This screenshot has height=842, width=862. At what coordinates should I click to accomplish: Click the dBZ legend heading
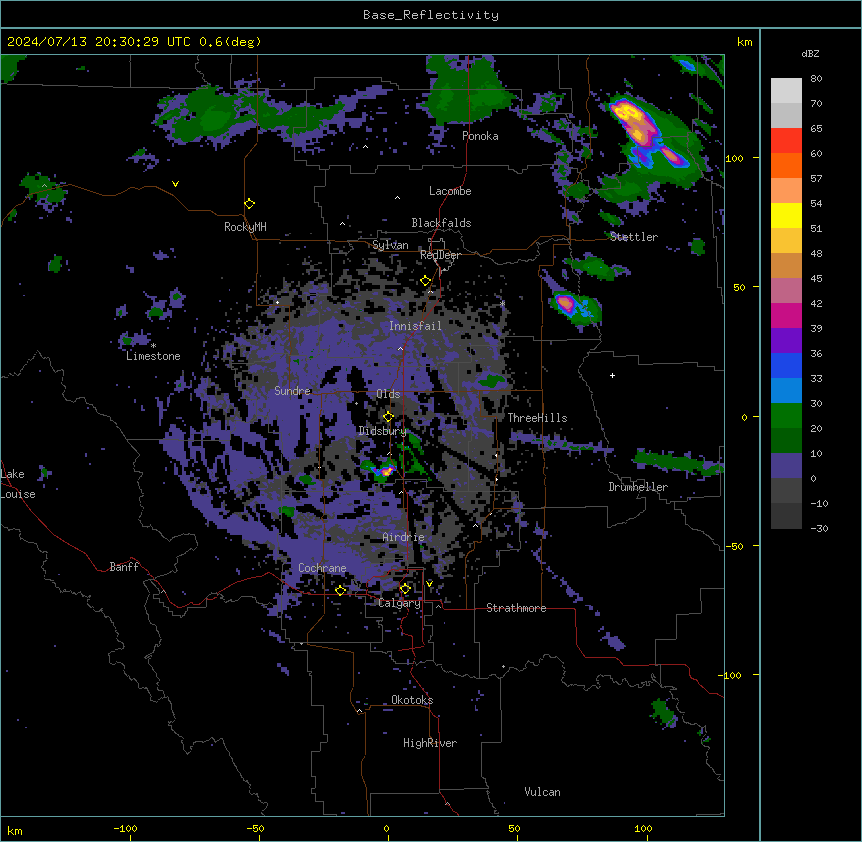(x=810, y=54)
